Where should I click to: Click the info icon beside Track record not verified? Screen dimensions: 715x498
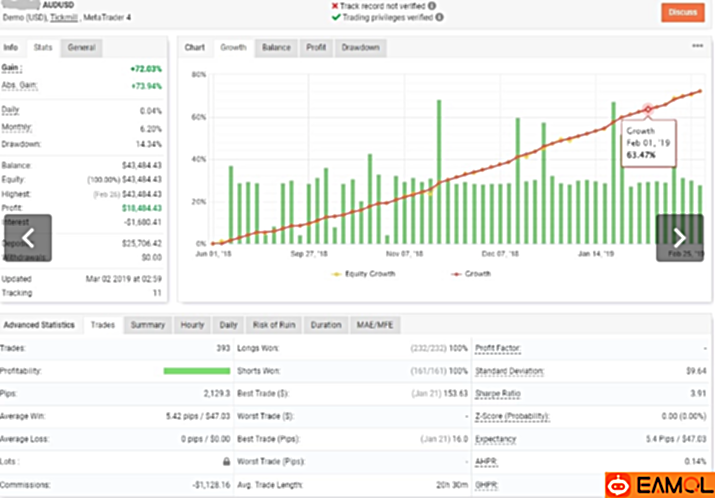pyautogui.click(x=431, y=6)
